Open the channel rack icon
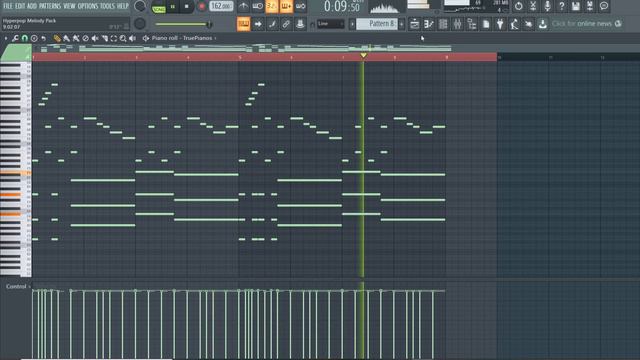This screenshot has width=640, height=360. point(443,24)
